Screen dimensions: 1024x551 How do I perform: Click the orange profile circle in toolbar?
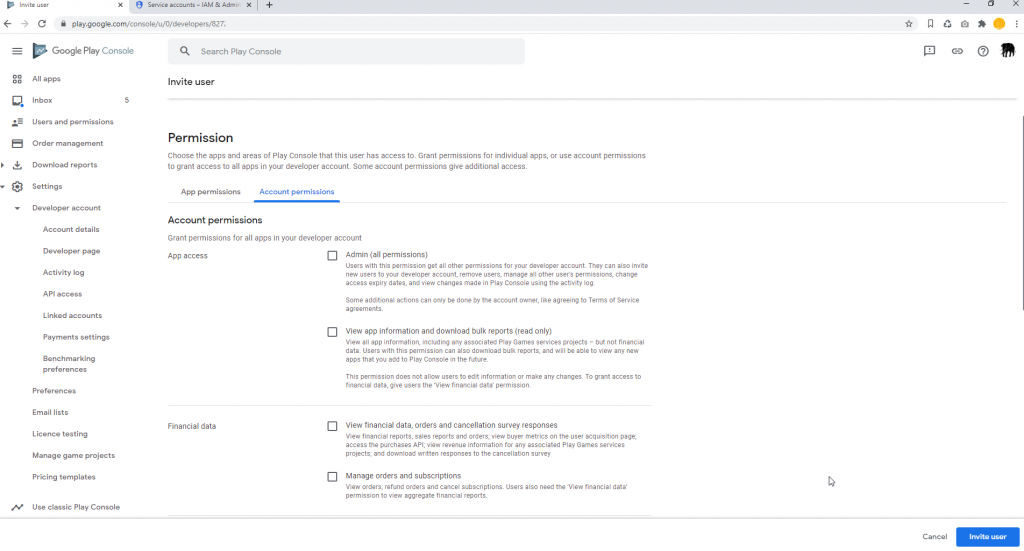[999, 24]
